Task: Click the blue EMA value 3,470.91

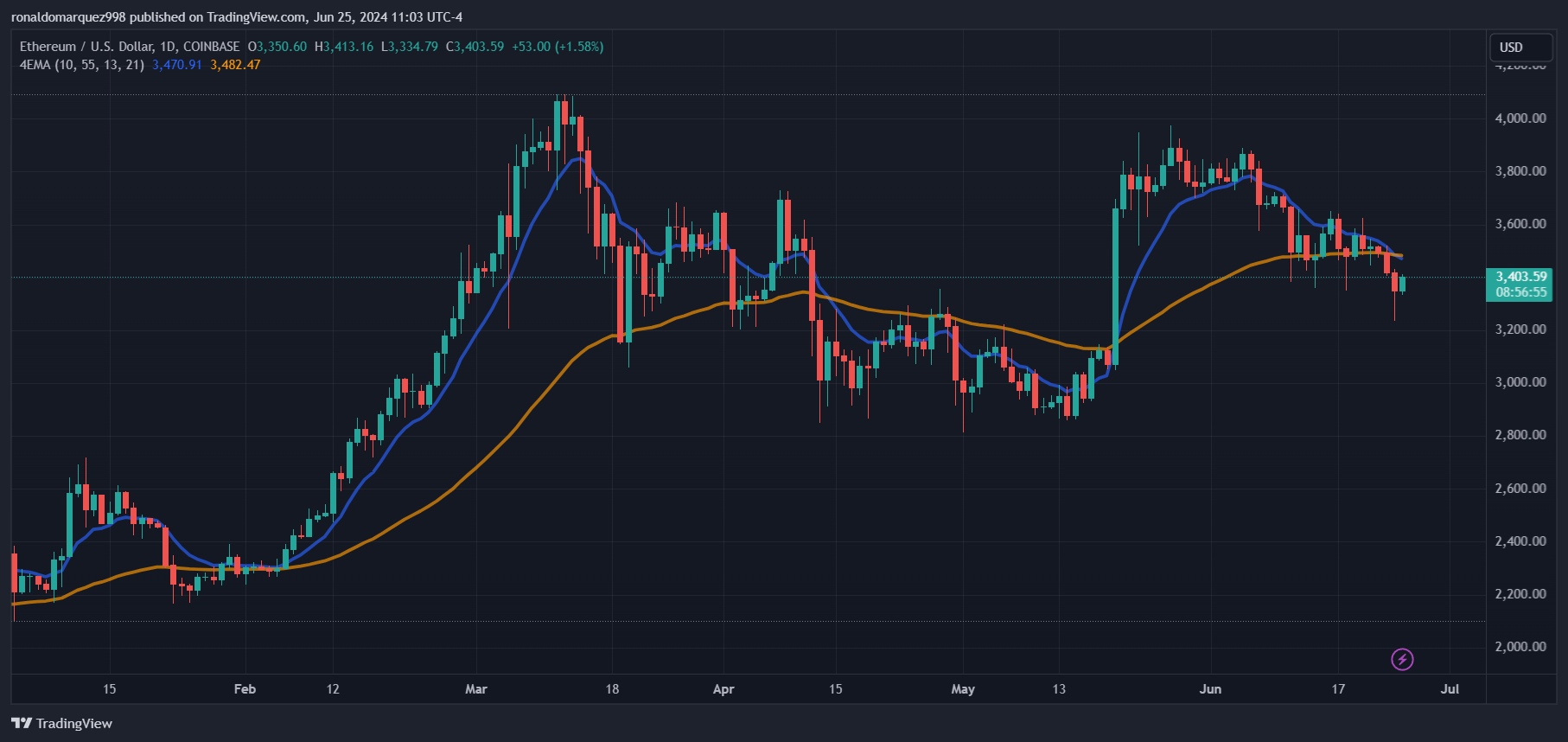Action: (177, 65)
